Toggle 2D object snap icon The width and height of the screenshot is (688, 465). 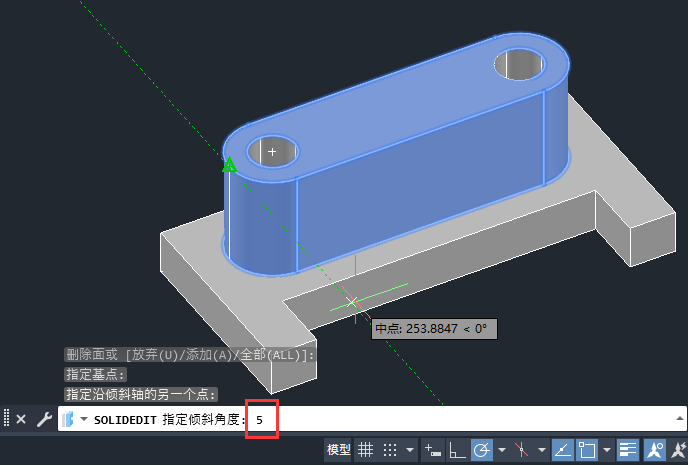[x=587, y=450]
